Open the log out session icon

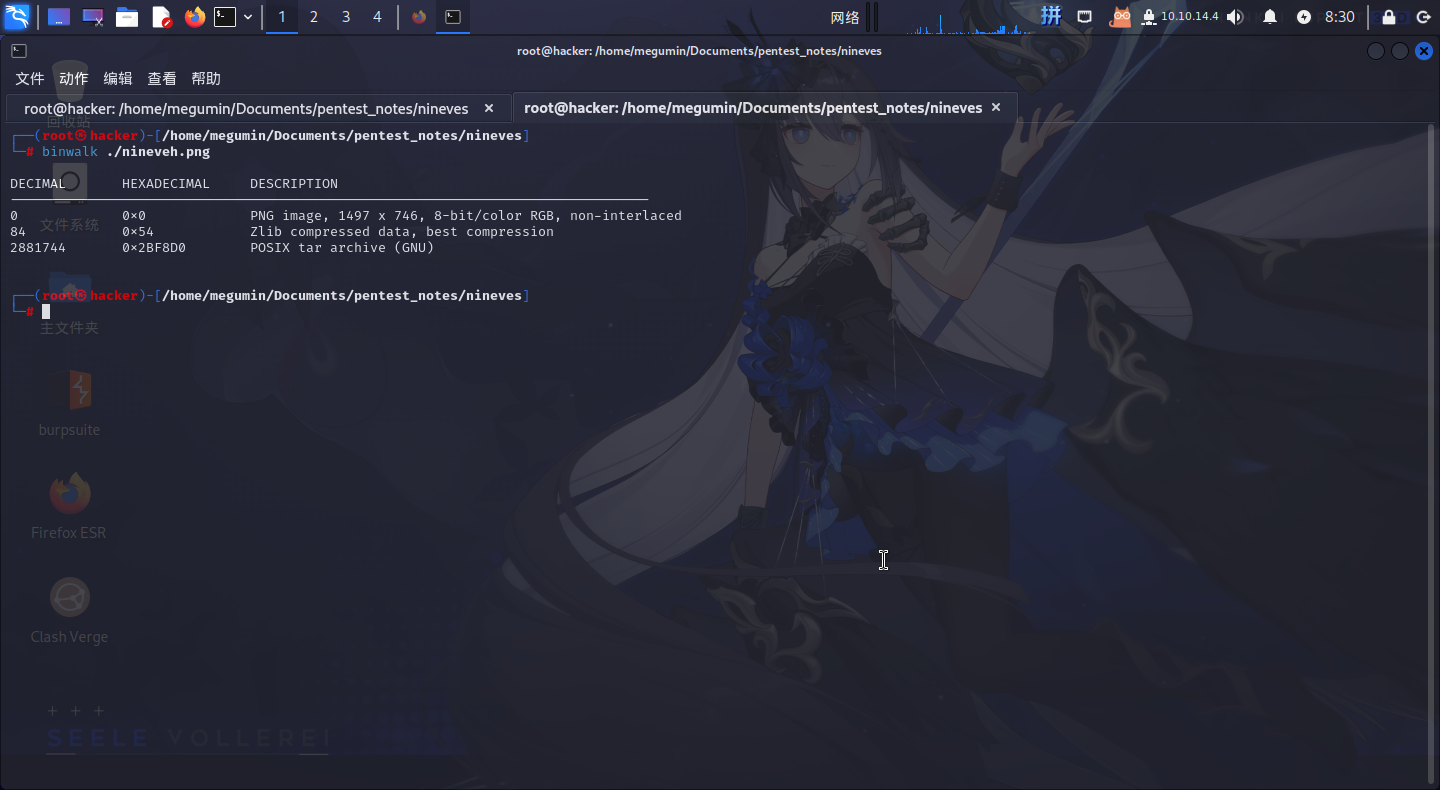click(x=1423, y=17)
